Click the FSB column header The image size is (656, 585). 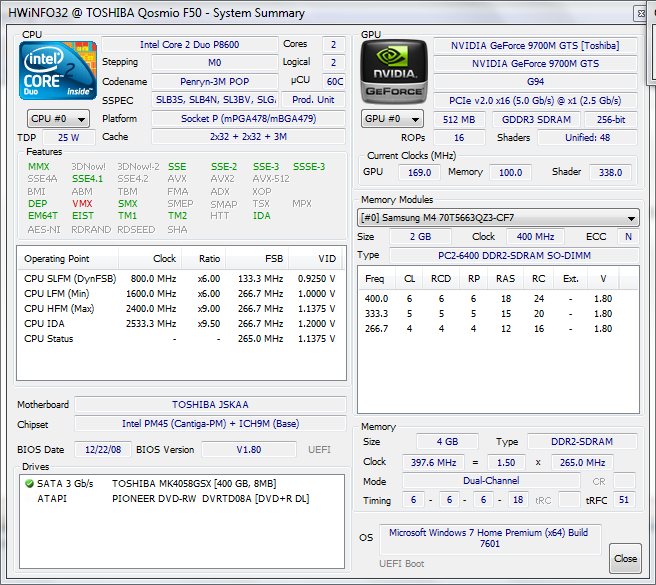(x=257, y=259)
